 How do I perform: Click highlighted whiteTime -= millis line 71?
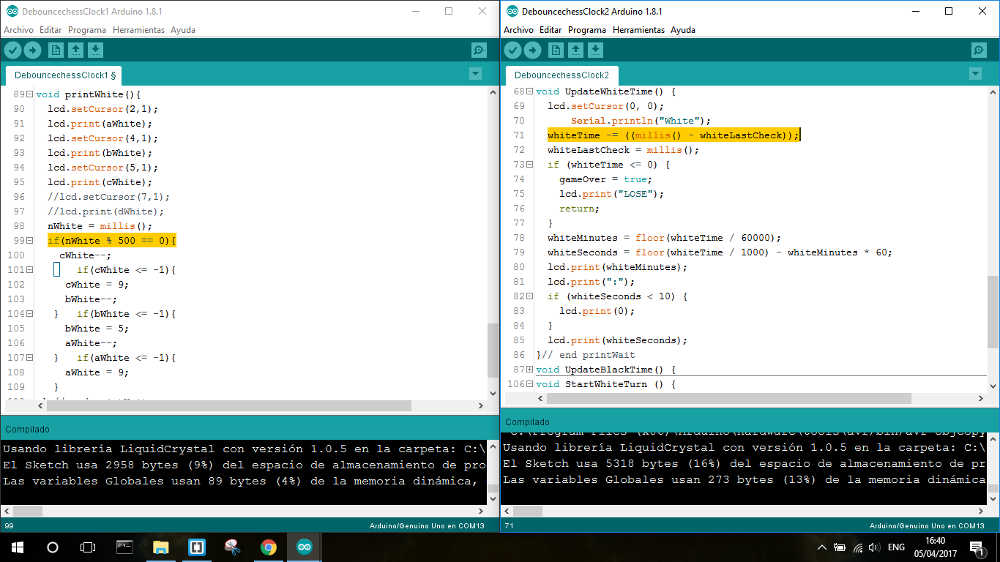tap(673, 135)
